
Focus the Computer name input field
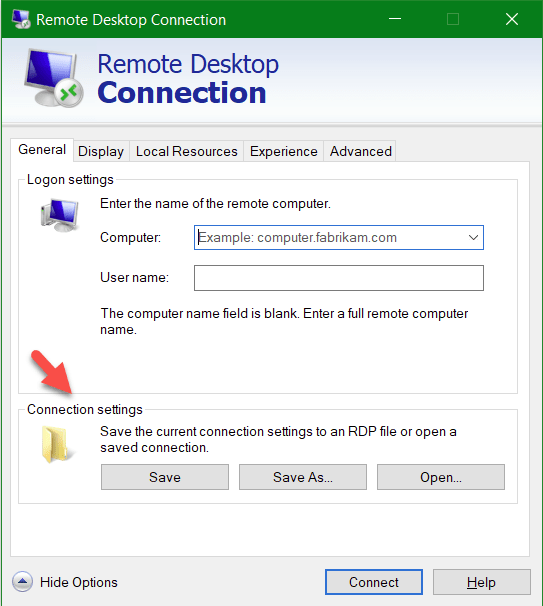coord(339,237)
